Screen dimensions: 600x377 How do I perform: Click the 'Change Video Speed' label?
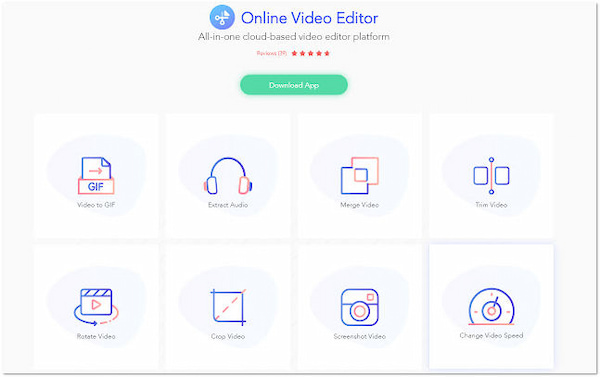coord(491,336)
